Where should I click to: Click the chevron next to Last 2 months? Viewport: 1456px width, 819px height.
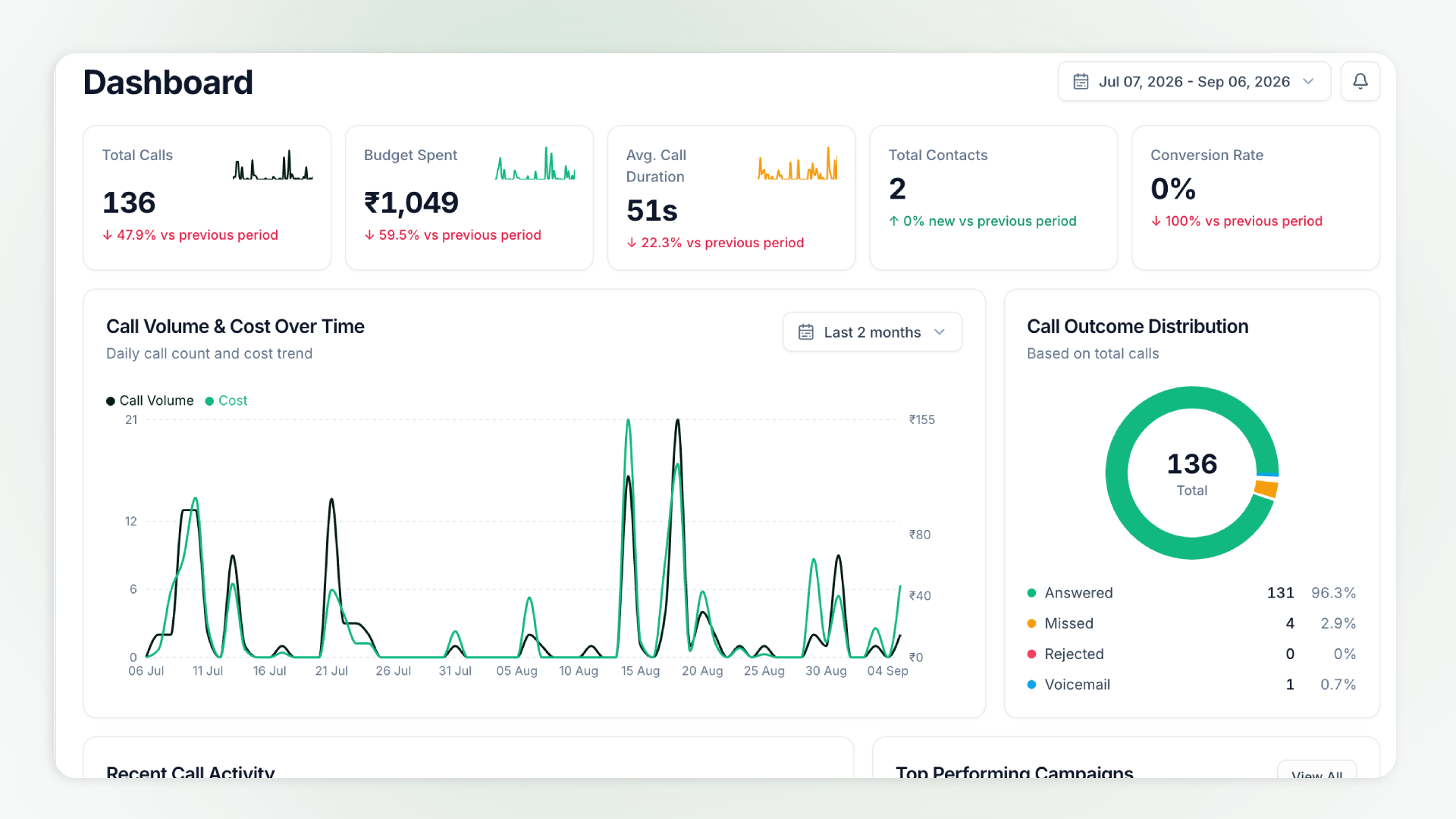point(940,332)
